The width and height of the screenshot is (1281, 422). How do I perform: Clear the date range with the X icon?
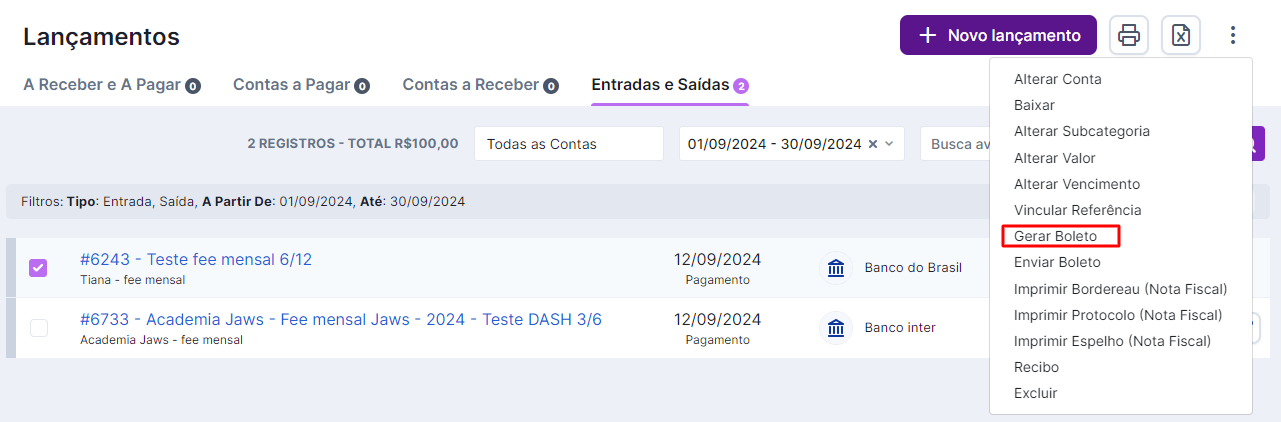click(x=872, y=144)
